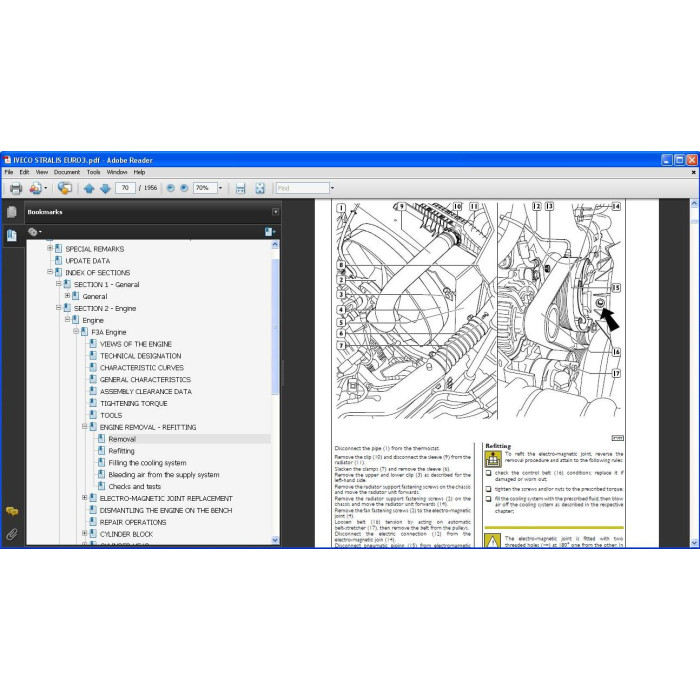This screenshot has width=700, height=700.
Task: Collapse the F3A Engine node
Action: (76, 331)
